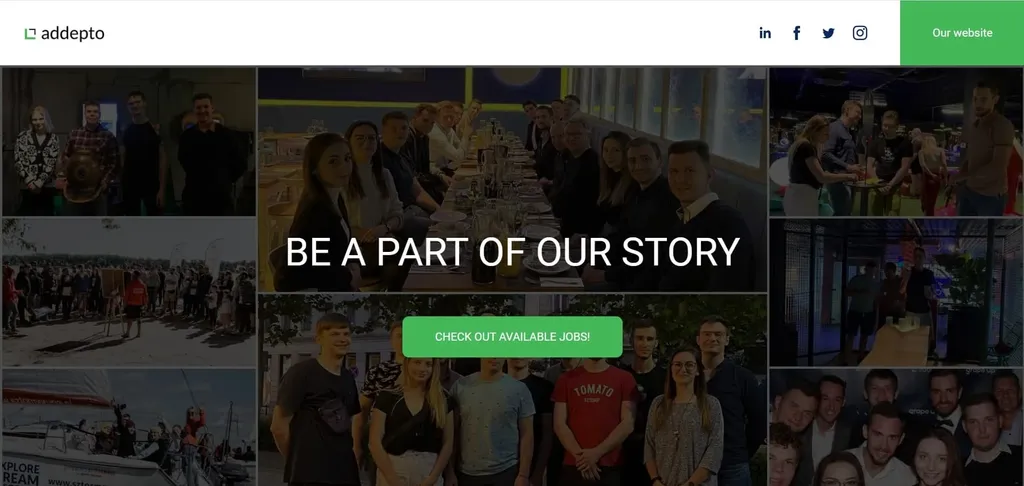The height and width of the screenshot is (486, 1024).
Task: Click Check Out Available Jobs button
Action: (x=512, y=337)
